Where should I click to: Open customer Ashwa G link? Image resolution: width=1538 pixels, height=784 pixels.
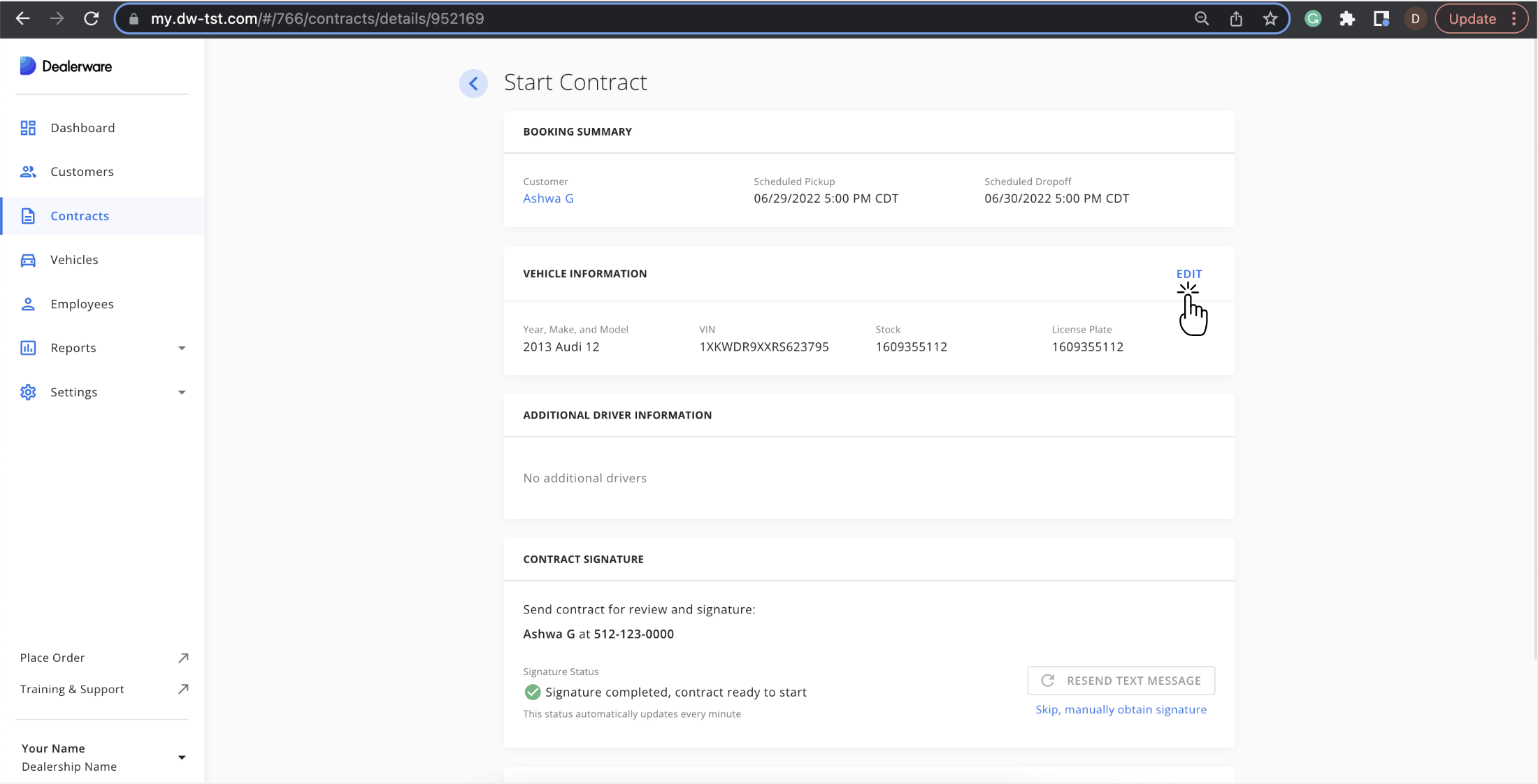[549, 198]
